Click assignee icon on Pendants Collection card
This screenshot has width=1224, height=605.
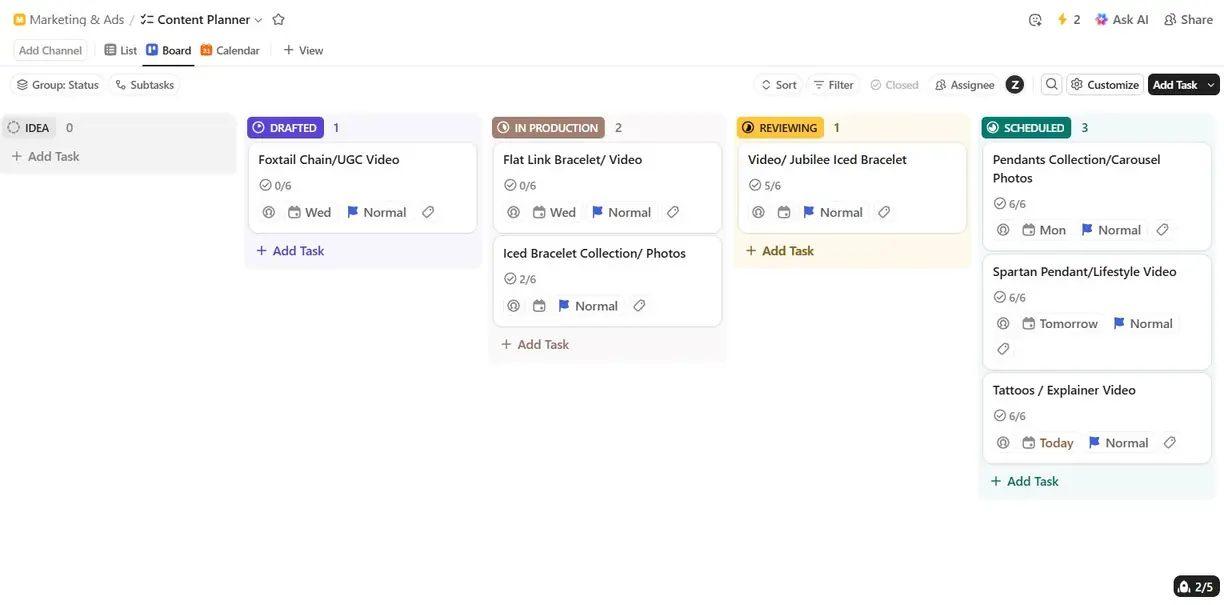(1003, 230)
